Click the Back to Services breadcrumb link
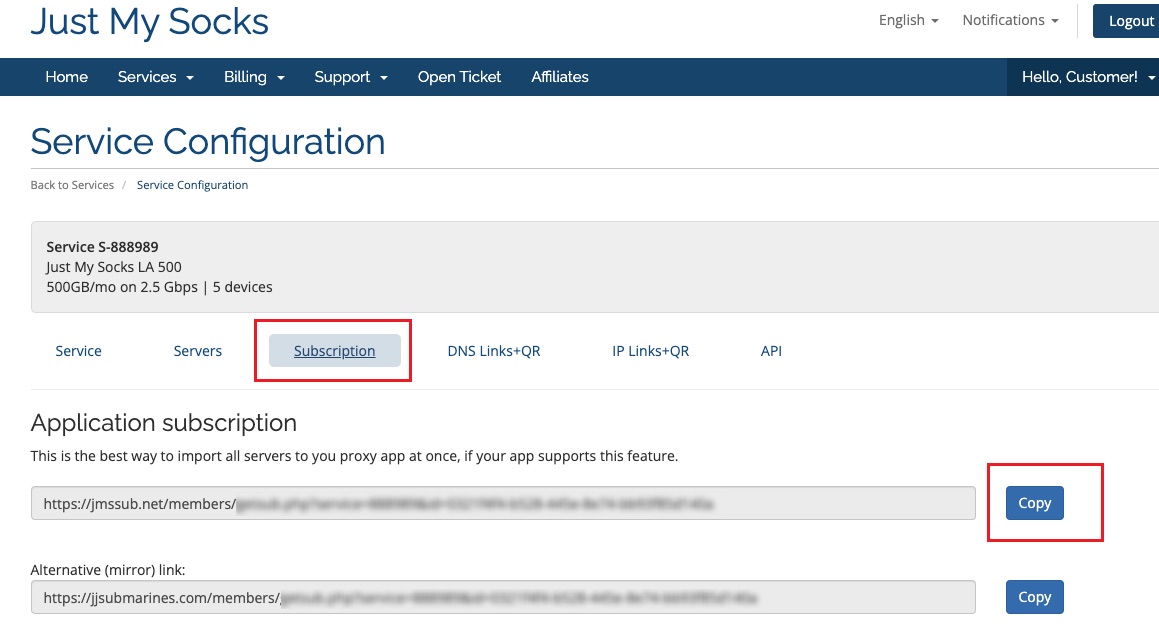This screenshot has width=1159, height=640. (x=72, y=185)
